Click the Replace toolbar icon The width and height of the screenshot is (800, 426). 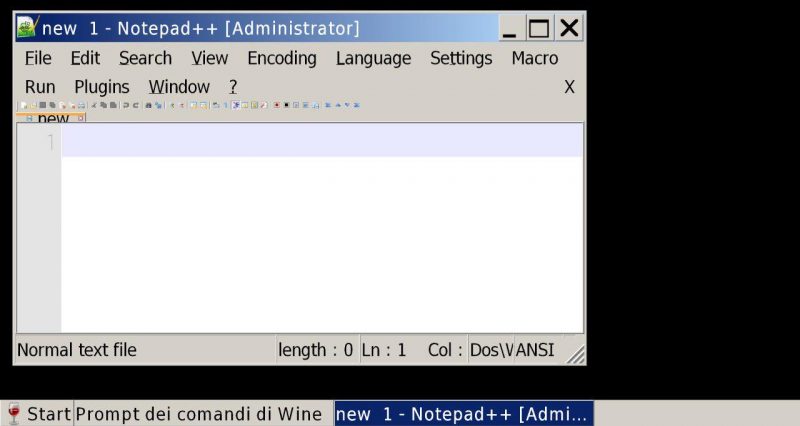pos(158,105)
